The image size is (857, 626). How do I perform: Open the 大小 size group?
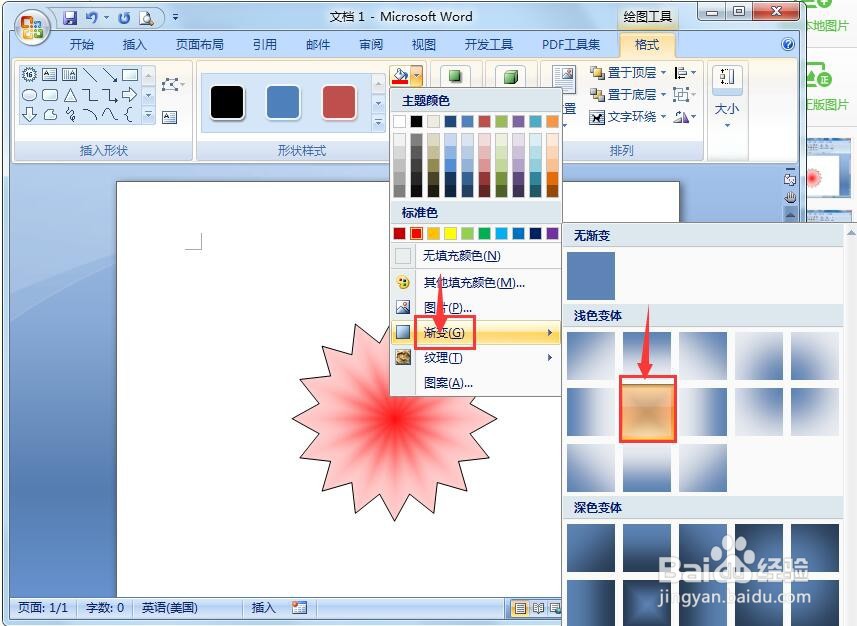727,98
